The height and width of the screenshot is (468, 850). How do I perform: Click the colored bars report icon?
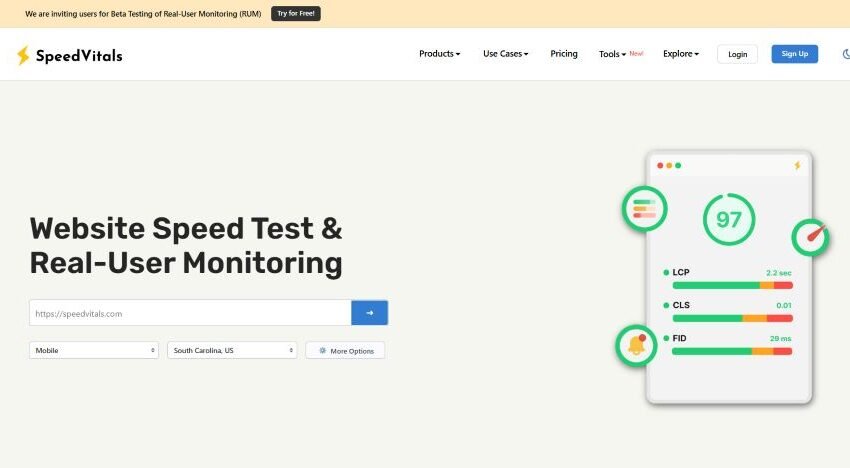(x=644, y=209)
